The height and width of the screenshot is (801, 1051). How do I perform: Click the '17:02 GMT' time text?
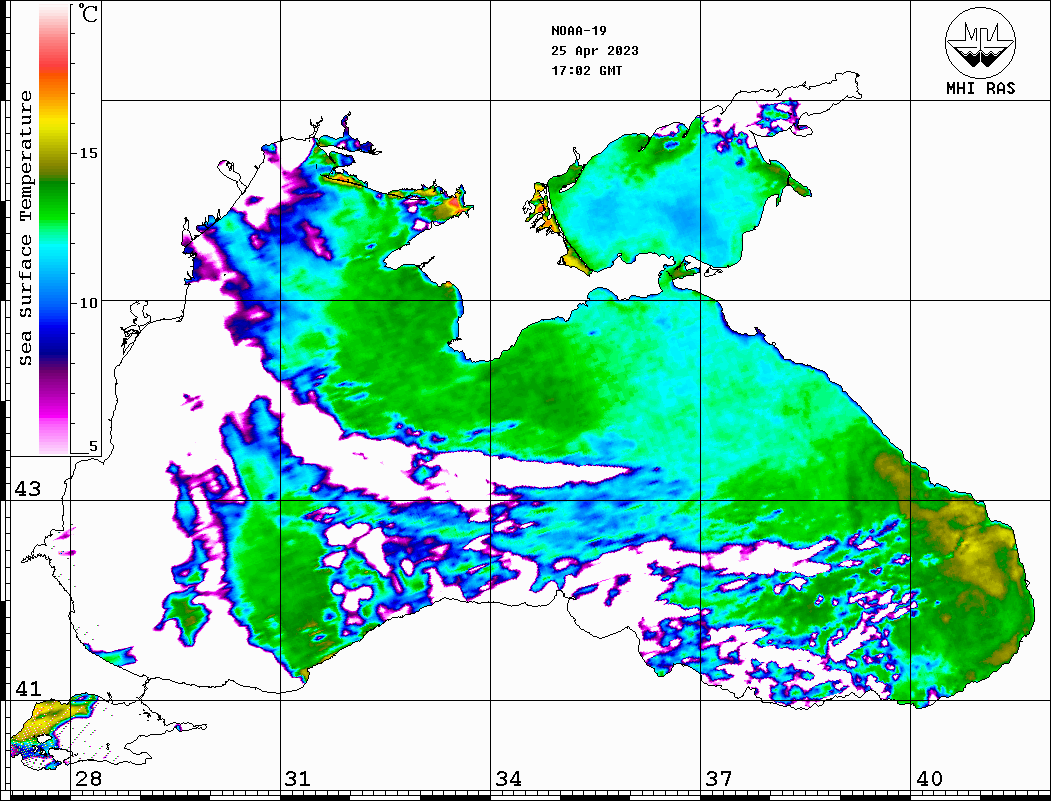(x=586, y=70)
